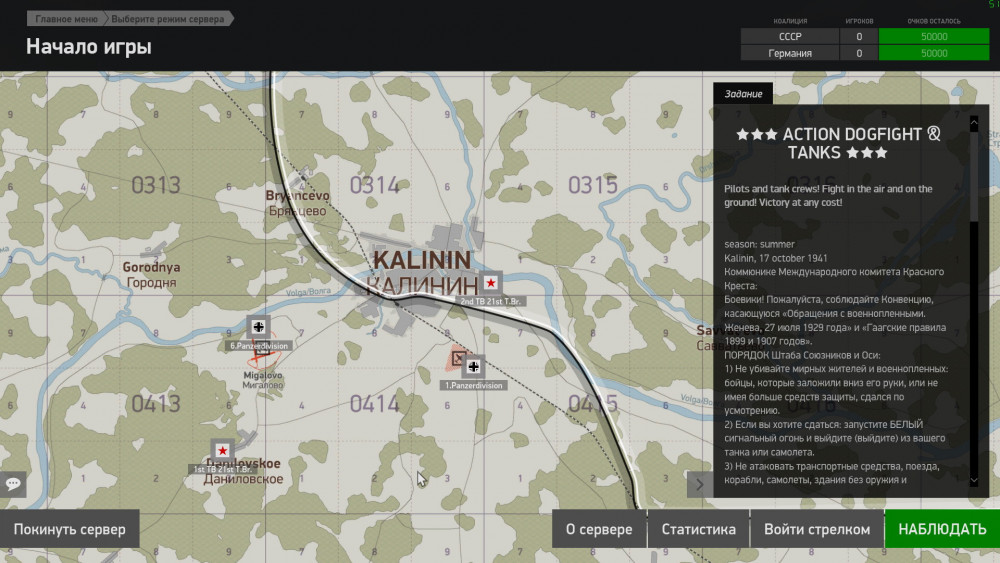The height and width of the screenshot is (563, 1000).
Task: Open the О сервере button
Action: click(599, 529)
